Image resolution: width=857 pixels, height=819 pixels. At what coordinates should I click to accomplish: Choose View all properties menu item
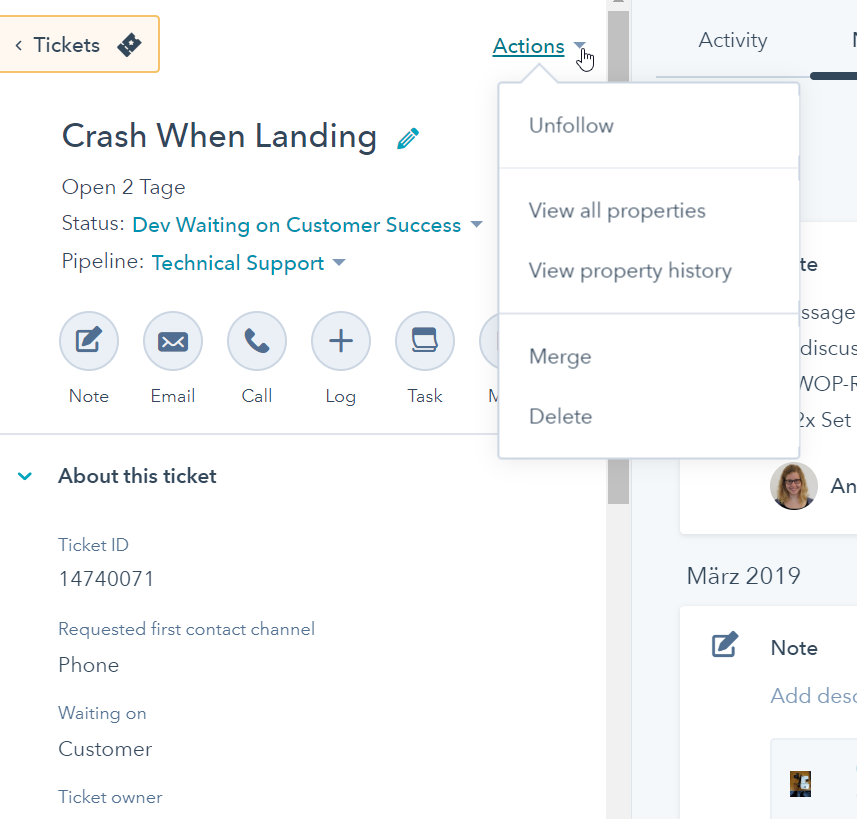click(617, 211)
